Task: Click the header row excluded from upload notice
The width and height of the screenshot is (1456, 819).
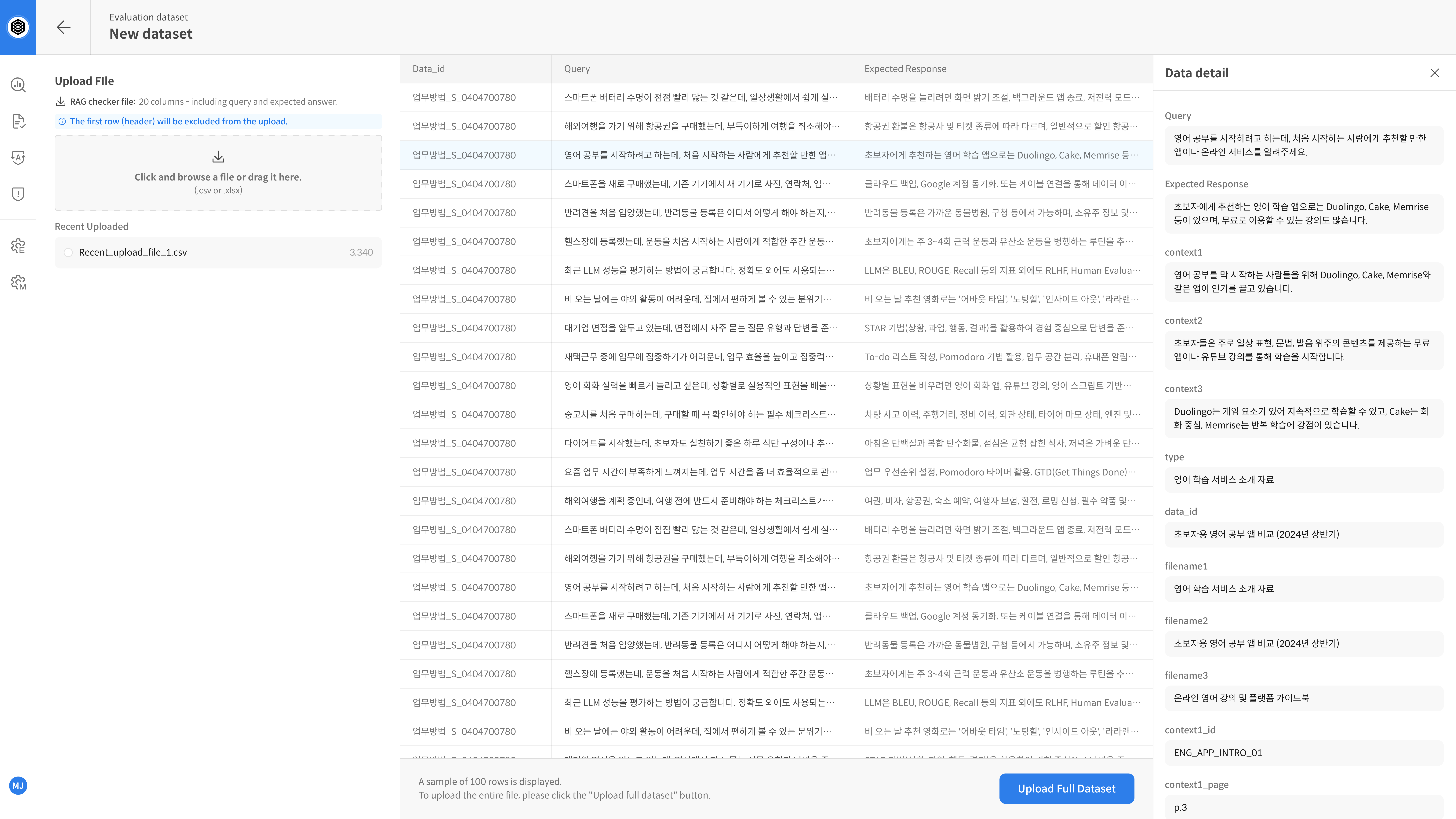Action: pos(218,122)
